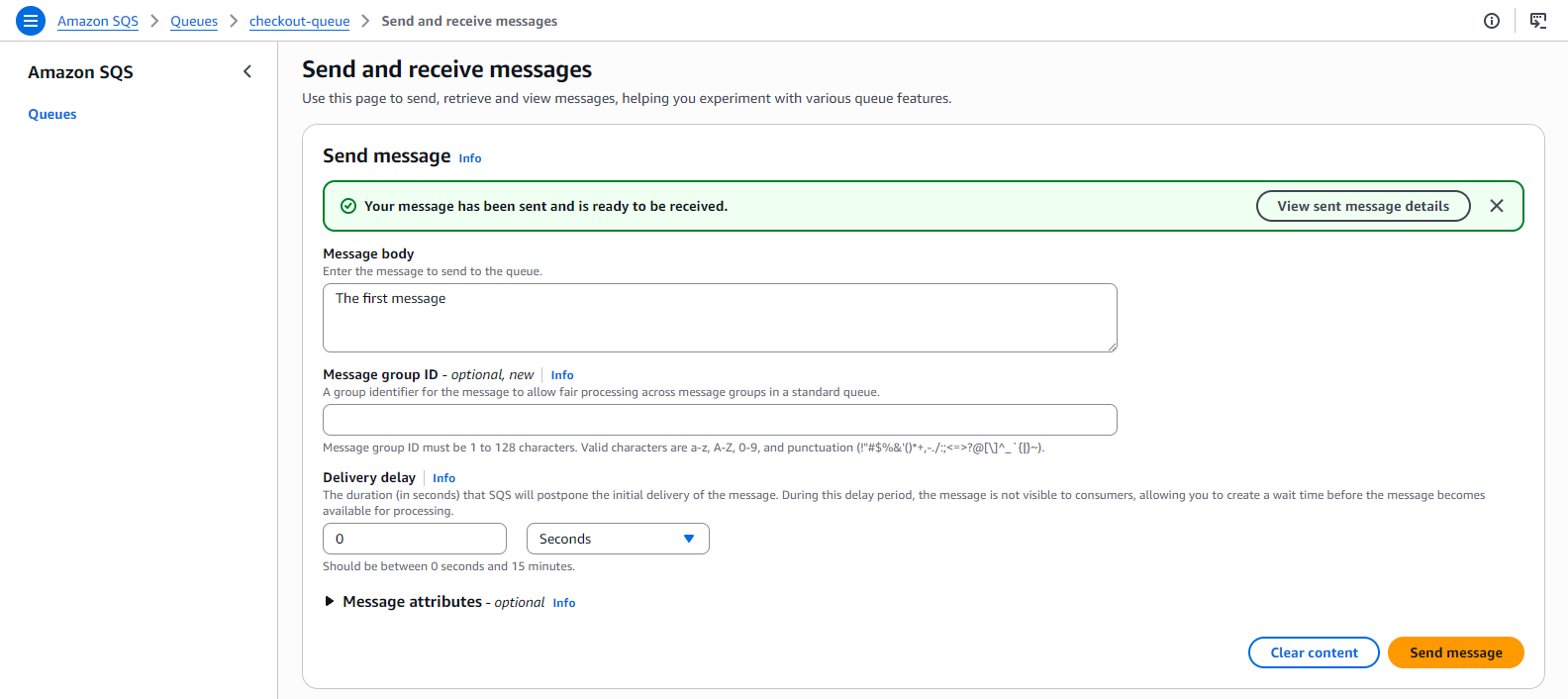Click the Message group ID field
The width and height of the screenshot is (1568, 699).
pyautogui.click(x=720, y=420)
